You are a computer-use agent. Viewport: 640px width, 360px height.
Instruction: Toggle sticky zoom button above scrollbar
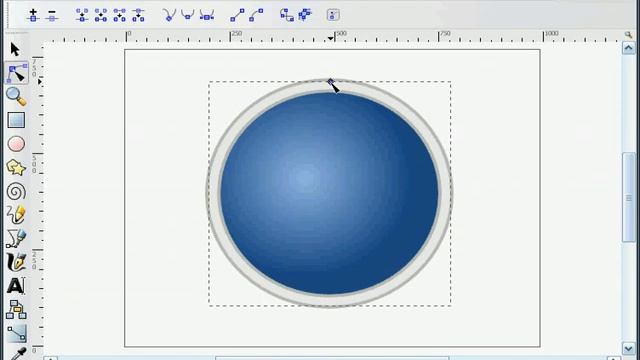point(628,35)
